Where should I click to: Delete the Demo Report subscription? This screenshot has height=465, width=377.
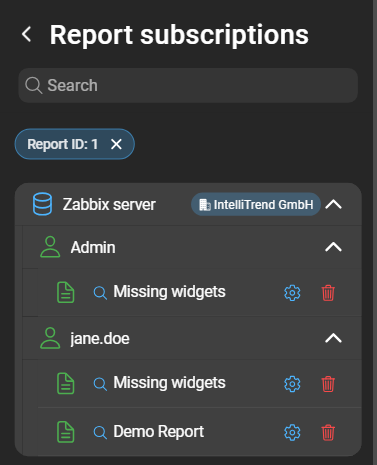pos(328,433)
